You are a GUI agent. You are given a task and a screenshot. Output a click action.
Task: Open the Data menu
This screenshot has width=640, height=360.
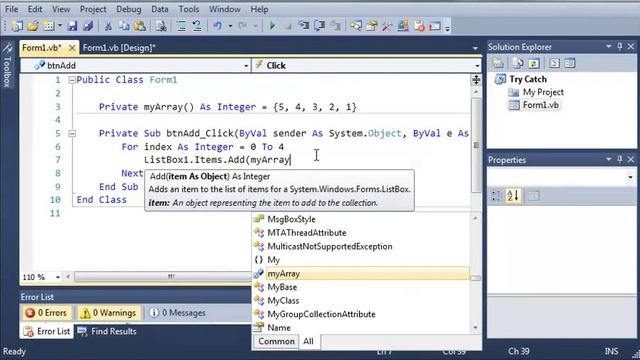160,9
